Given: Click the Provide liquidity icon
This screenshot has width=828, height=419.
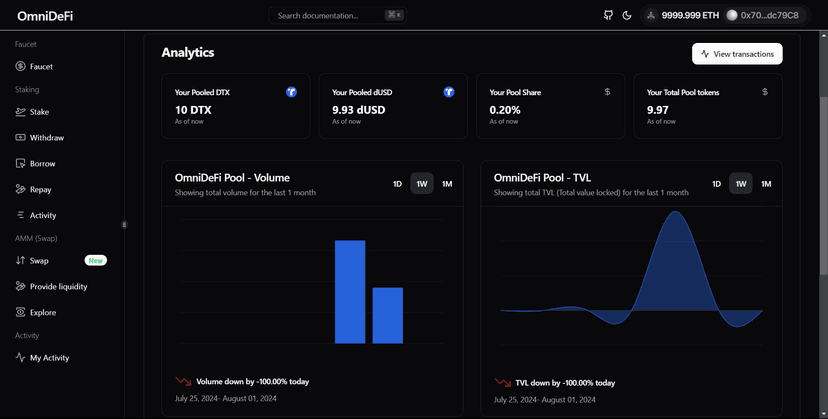Looking at the screenshot, I should (20, 286).
